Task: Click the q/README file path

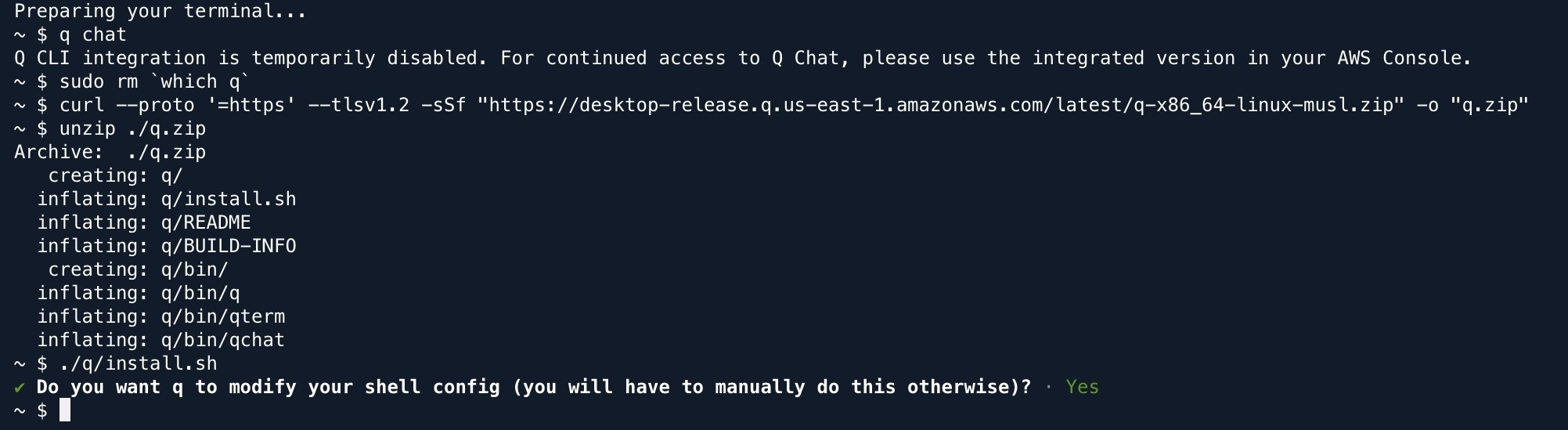Action: click(x=206, y=222)
